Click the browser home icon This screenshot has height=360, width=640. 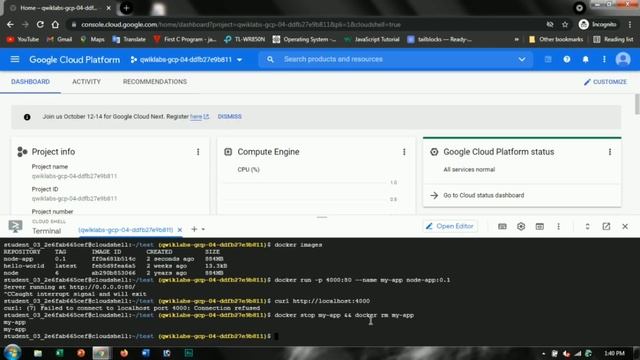55,24
